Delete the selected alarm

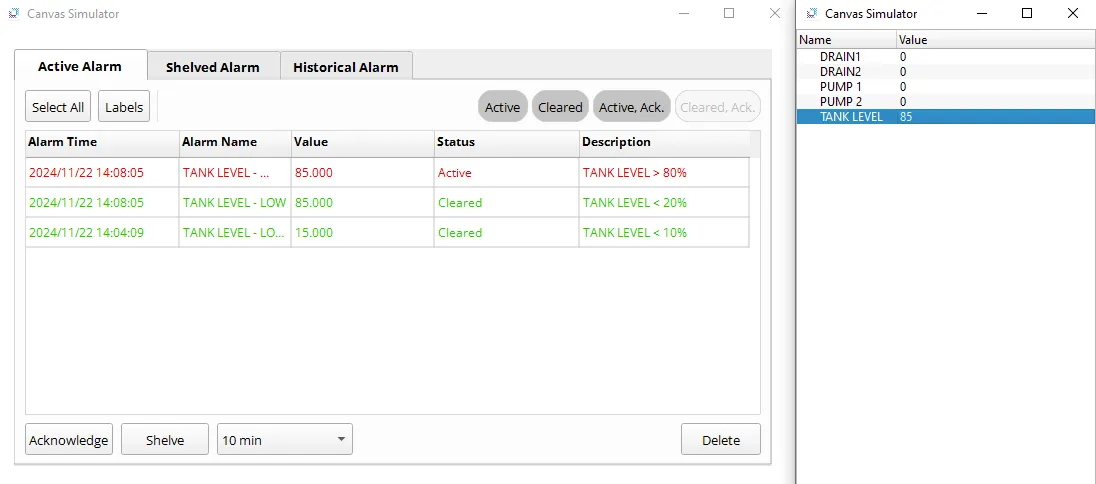720,440
